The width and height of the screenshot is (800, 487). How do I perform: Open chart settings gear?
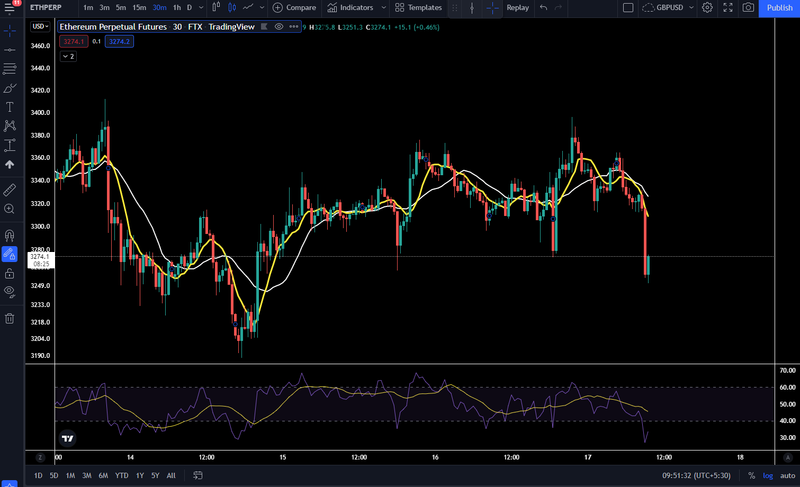(x=707, y=8)
